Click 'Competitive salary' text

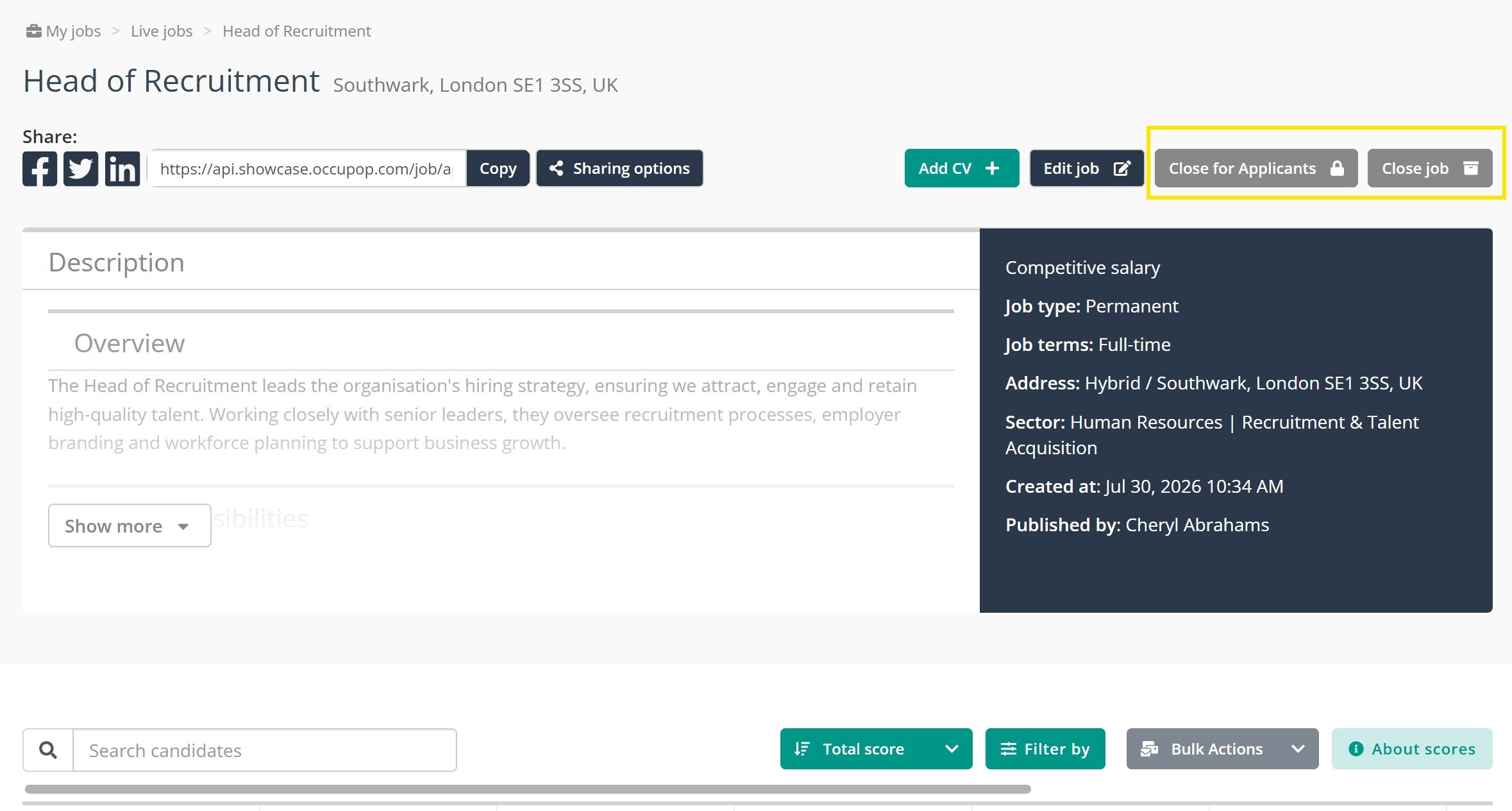(x=1082, y=268)
